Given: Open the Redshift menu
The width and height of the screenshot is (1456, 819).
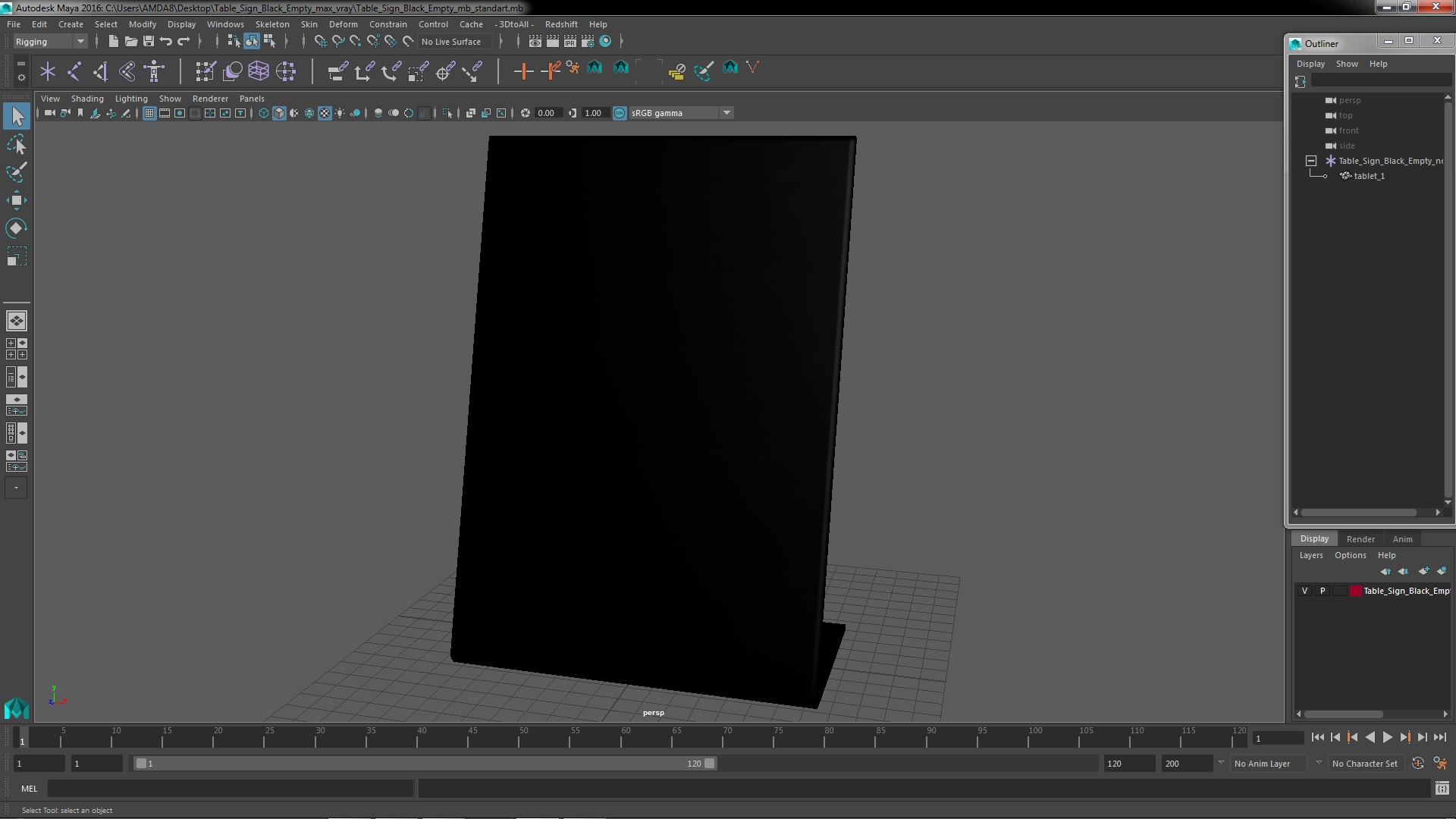Looking at the screenshot, I should click(561, 24).
